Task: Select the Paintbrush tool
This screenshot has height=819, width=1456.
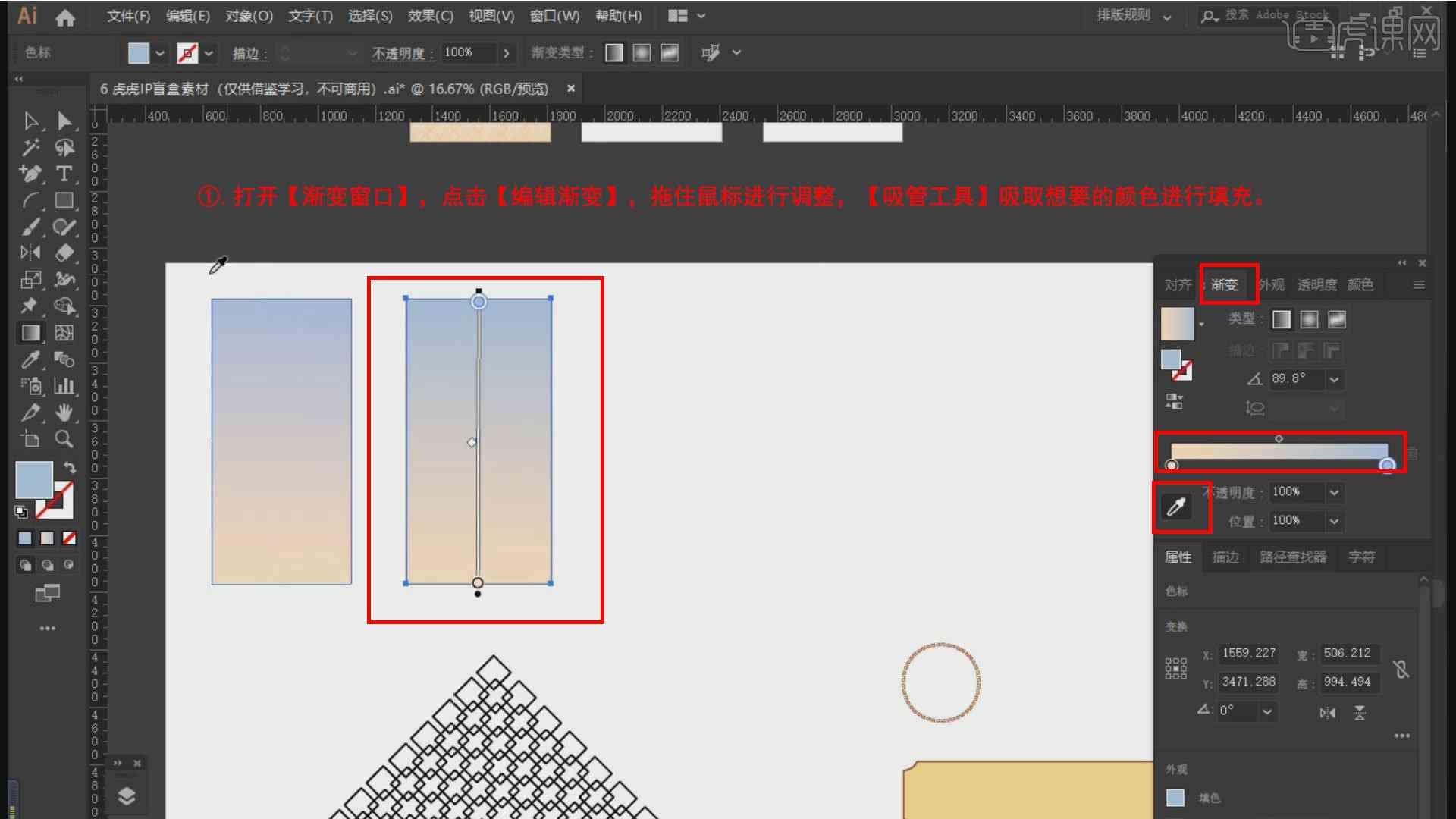Action: [31, 227]
